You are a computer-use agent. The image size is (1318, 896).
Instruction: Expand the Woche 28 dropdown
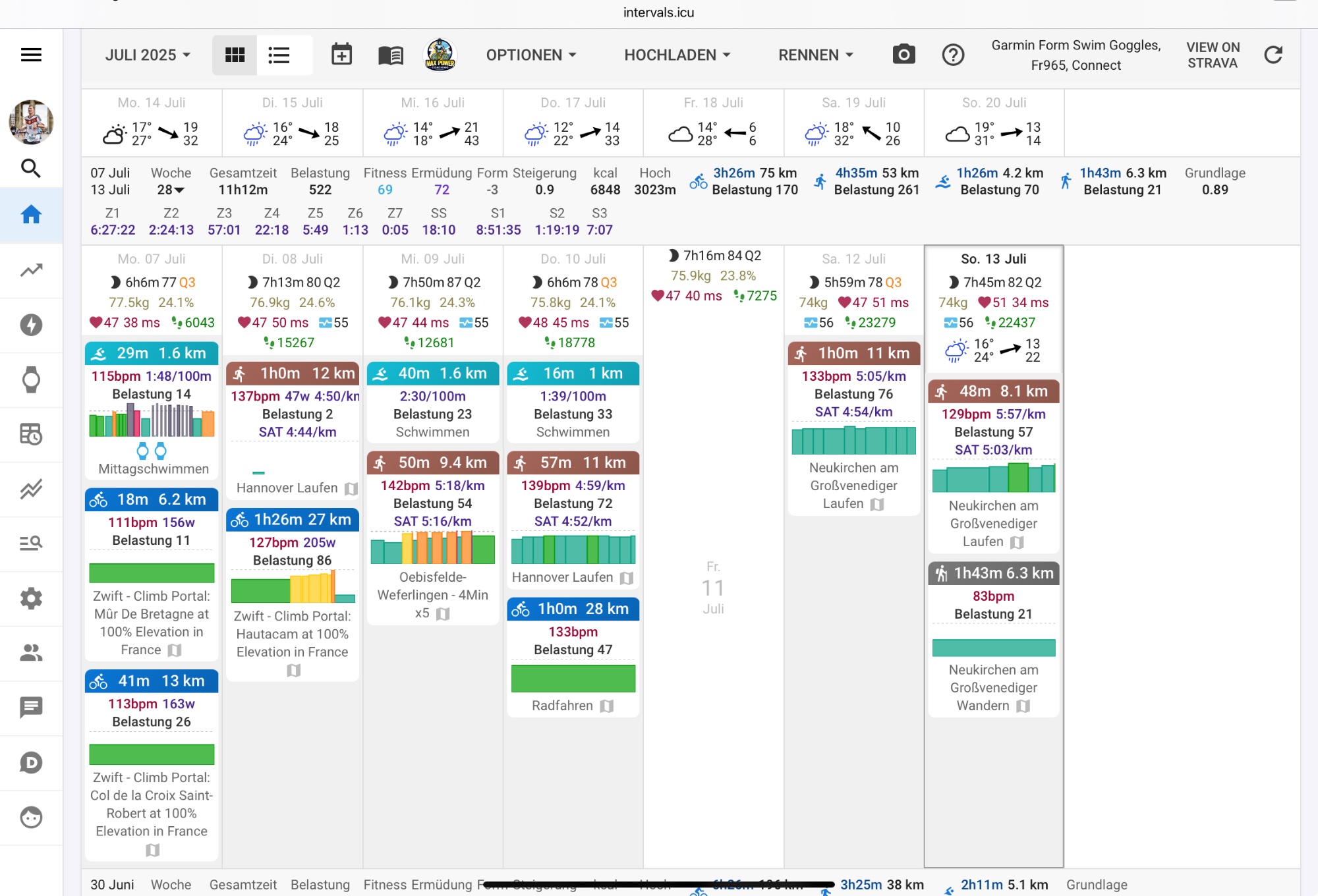point(171,190)
